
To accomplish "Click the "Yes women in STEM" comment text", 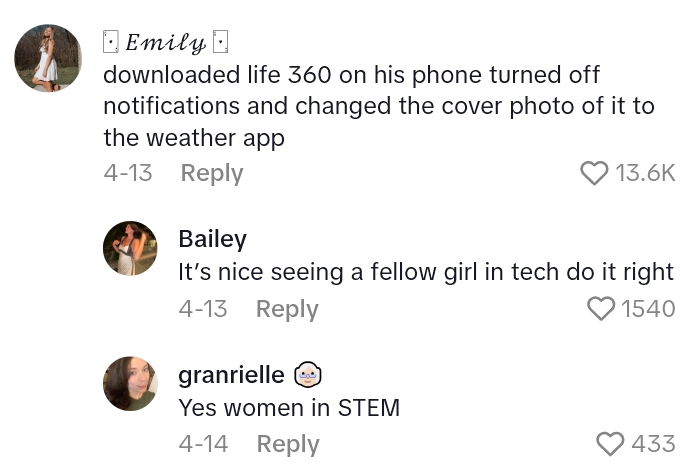I will tap(289, 408).
